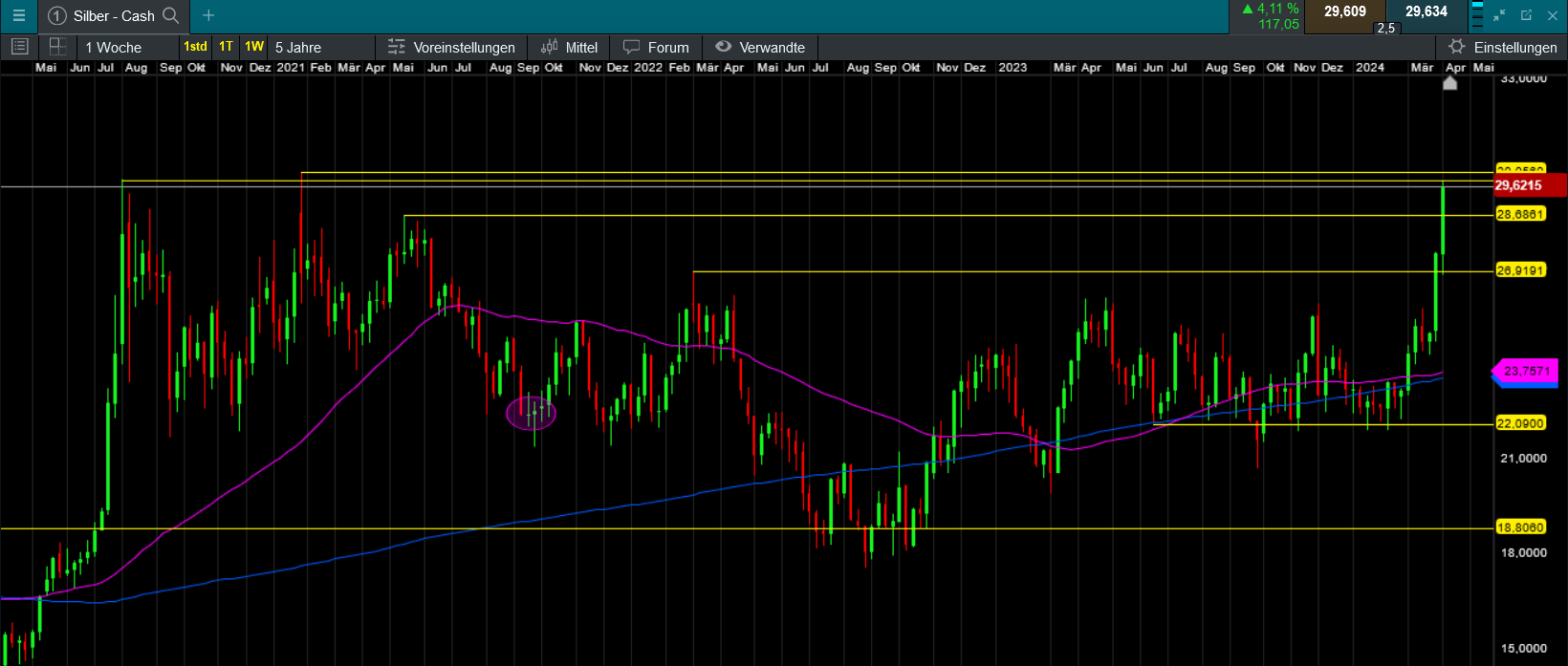
Task: Click the grey house marker near Apr
Action: tap(1450, 83)
